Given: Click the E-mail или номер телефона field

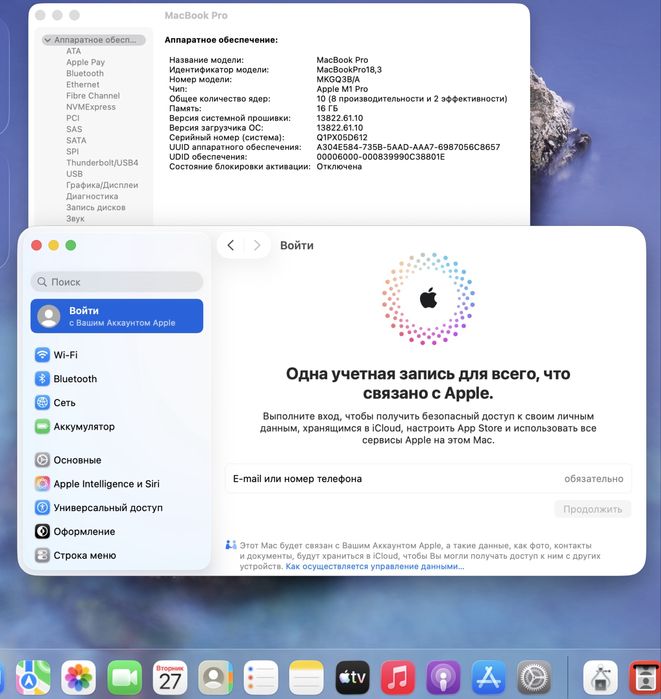Looking at the screenshot, I should [428, 479].
